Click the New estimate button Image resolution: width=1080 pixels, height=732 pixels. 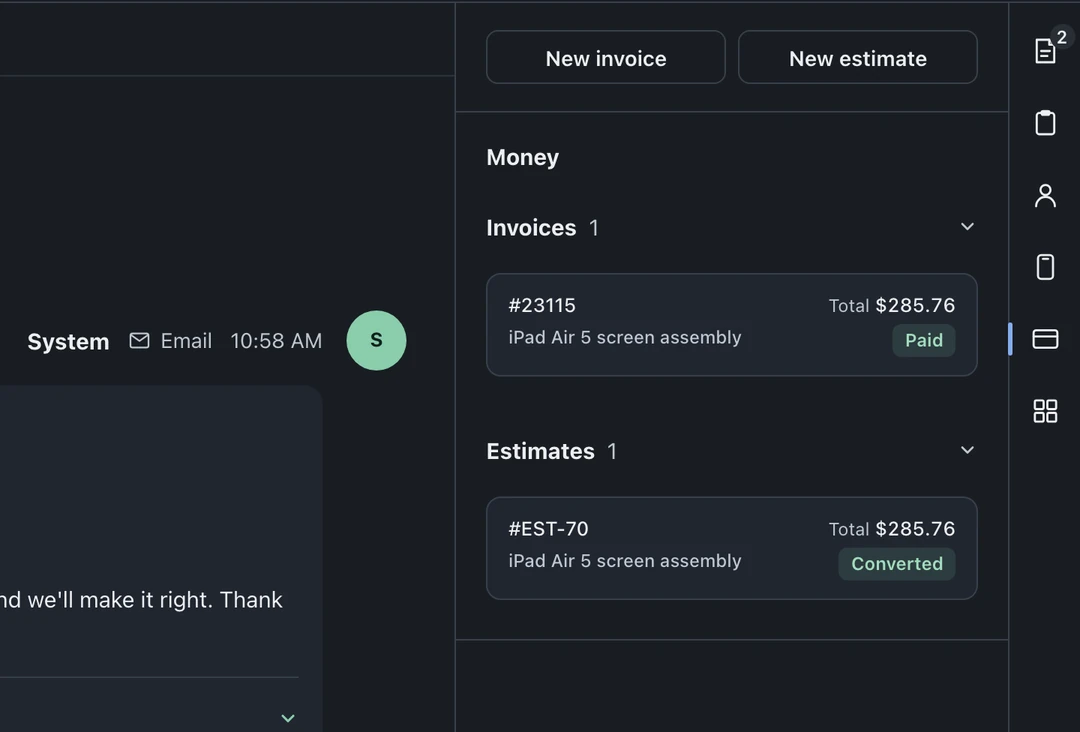tap(858, 57)
